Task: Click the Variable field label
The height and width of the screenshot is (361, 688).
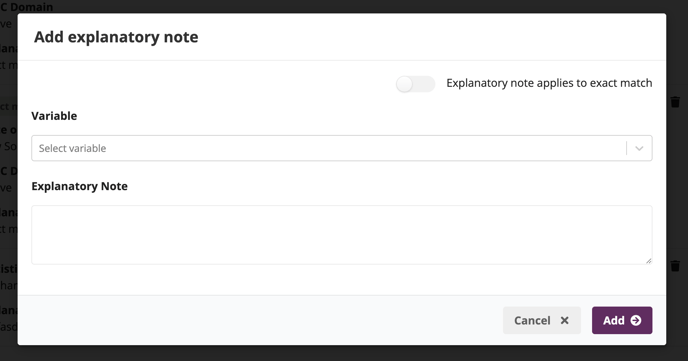Action: point(54,116)
